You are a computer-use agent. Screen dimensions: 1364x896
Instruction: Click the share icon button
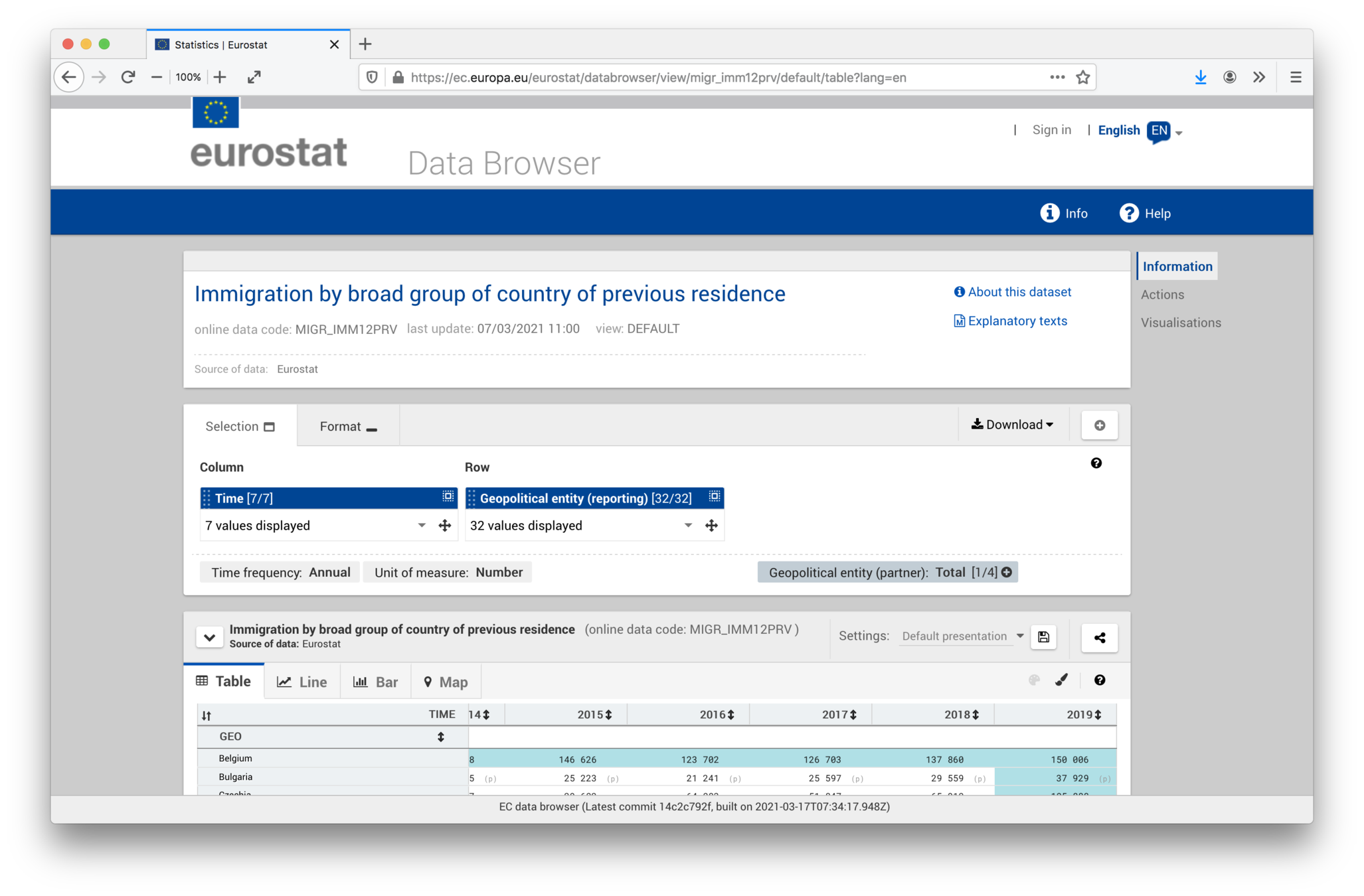tap(1099, 637)
